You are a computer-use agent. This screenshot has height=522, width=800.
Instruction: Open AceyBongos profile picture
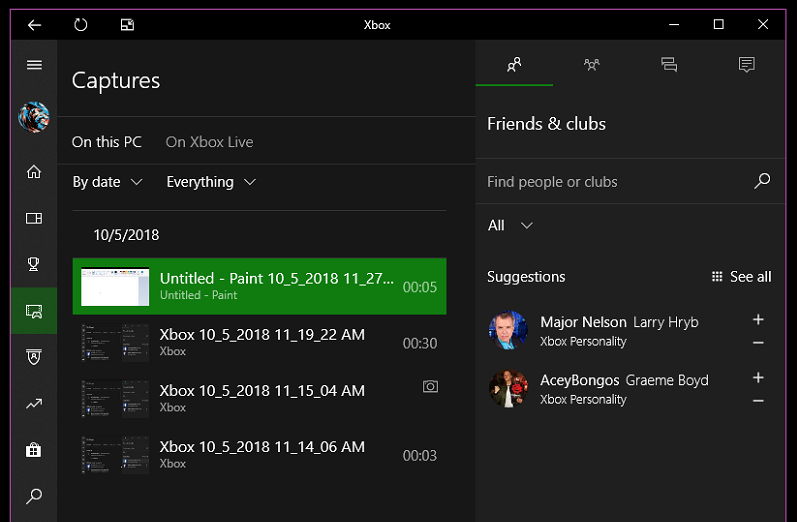(x=508, y=388)
